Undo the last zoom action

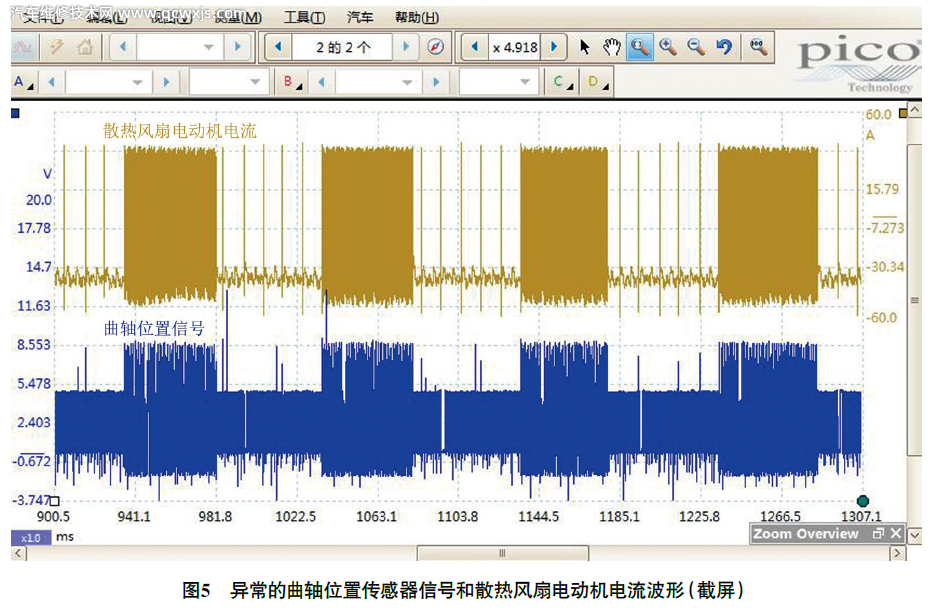coord(723,47)
